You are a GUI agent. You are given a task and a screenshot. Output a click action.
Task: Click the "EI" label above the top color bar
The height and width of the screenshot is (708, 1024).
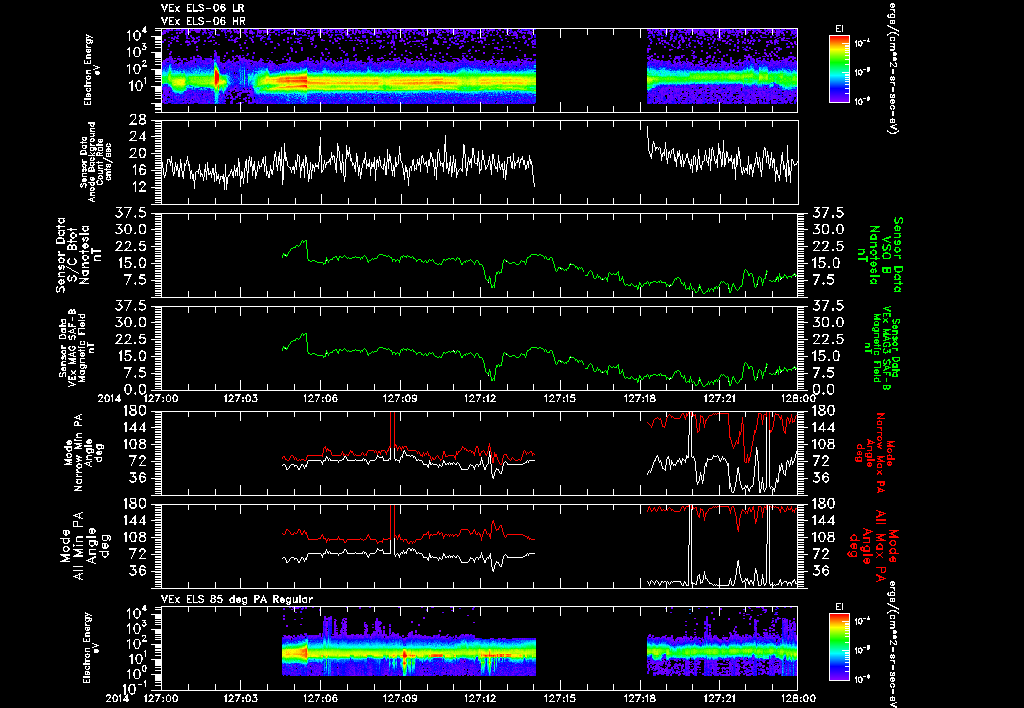coord(839,29)
